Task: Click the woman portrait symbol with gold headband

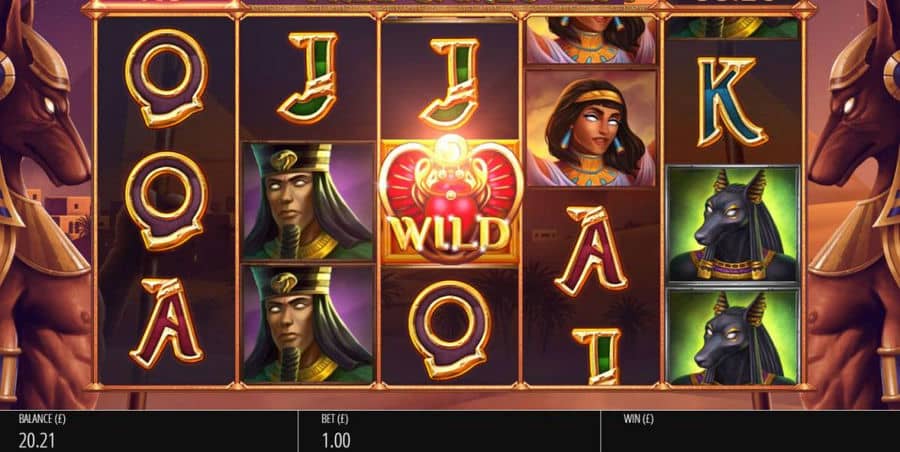Action: (x=591, y=129)
